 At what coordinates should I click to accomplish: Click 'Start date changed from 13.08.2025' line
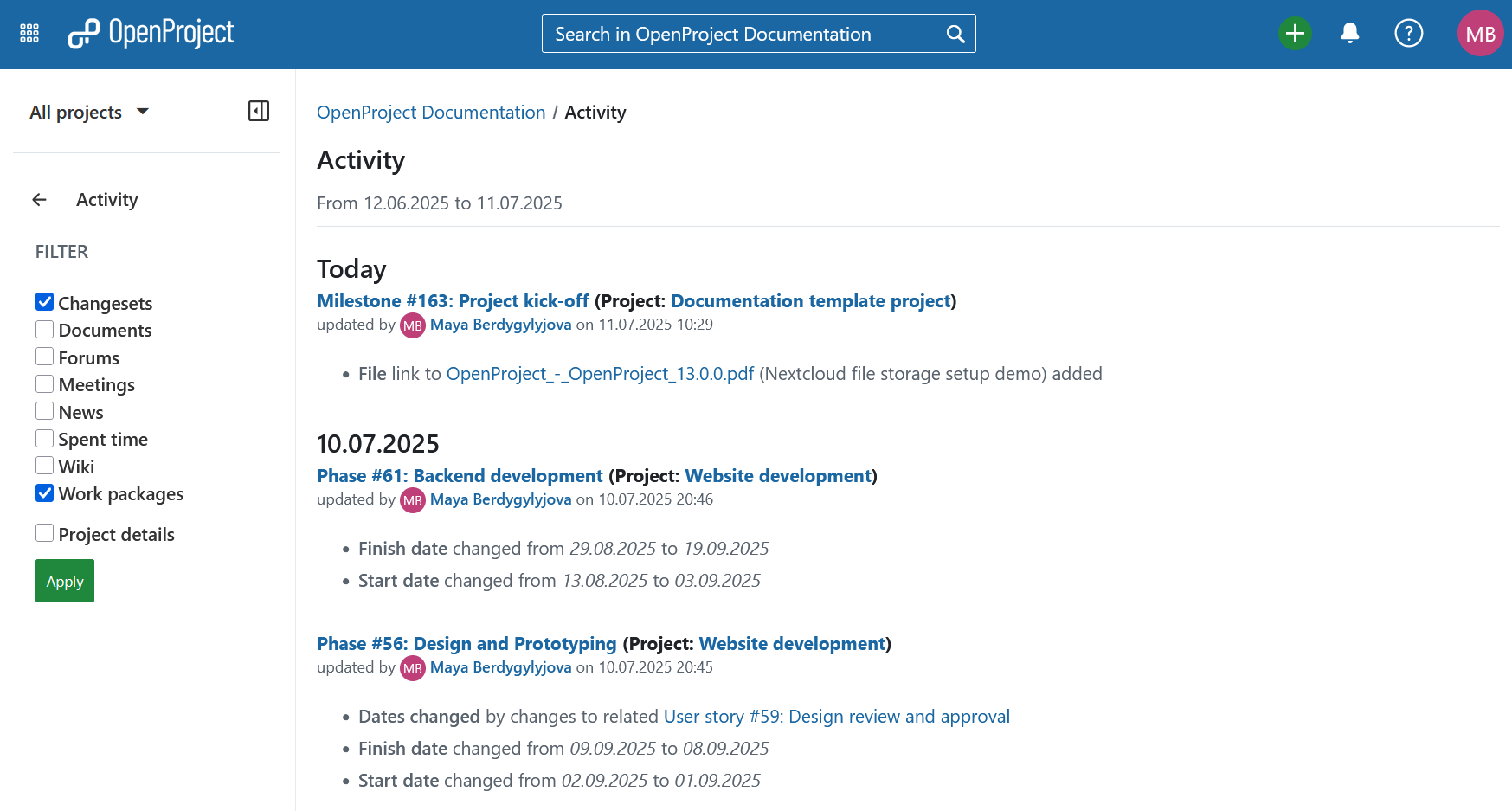(x=559, y=581)
